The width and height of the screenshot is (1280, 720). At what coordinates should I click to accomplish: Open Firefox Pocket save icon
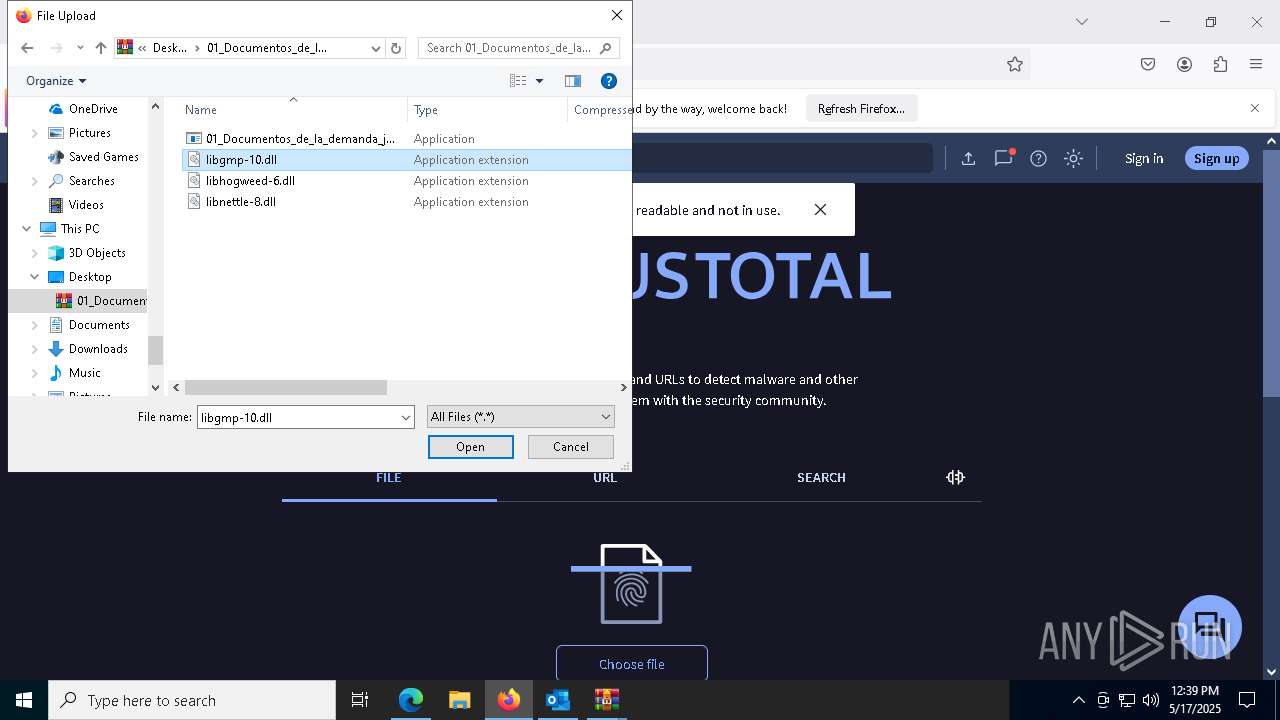point(1148,64)
